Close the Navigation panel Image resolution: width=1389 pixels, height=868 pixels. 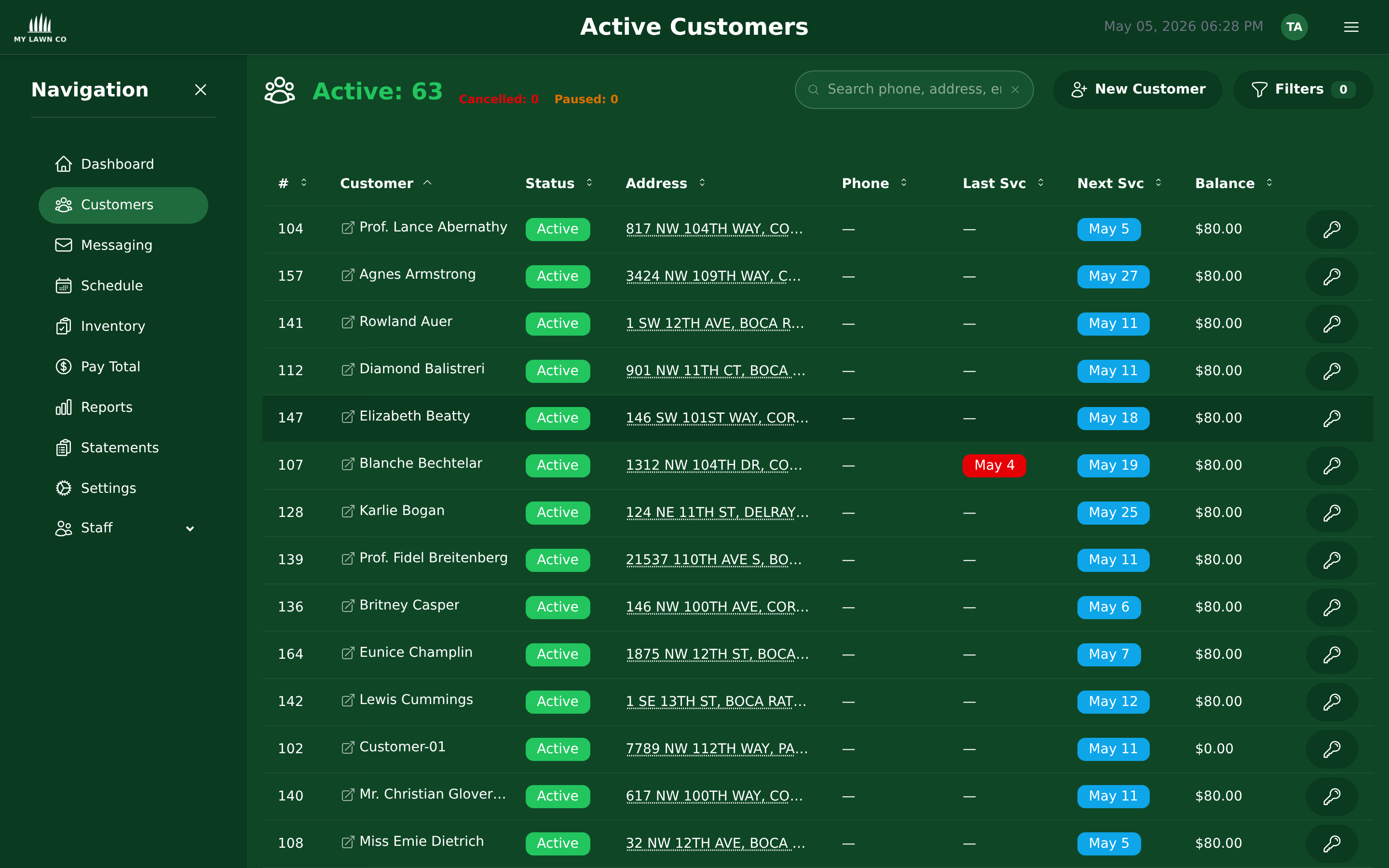[200, 90]
